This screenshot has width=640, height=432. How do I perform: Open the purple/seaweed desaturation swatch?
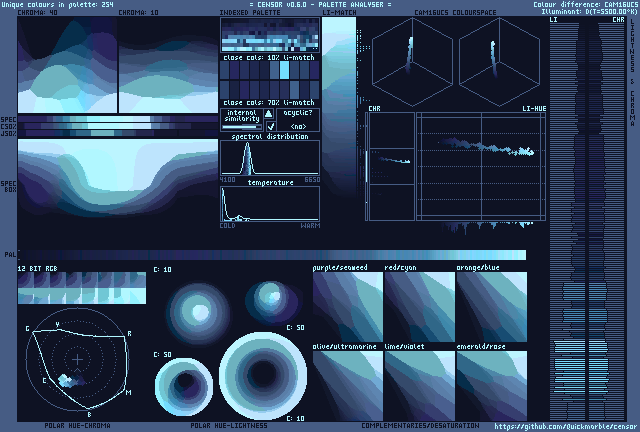pos(347,306)
